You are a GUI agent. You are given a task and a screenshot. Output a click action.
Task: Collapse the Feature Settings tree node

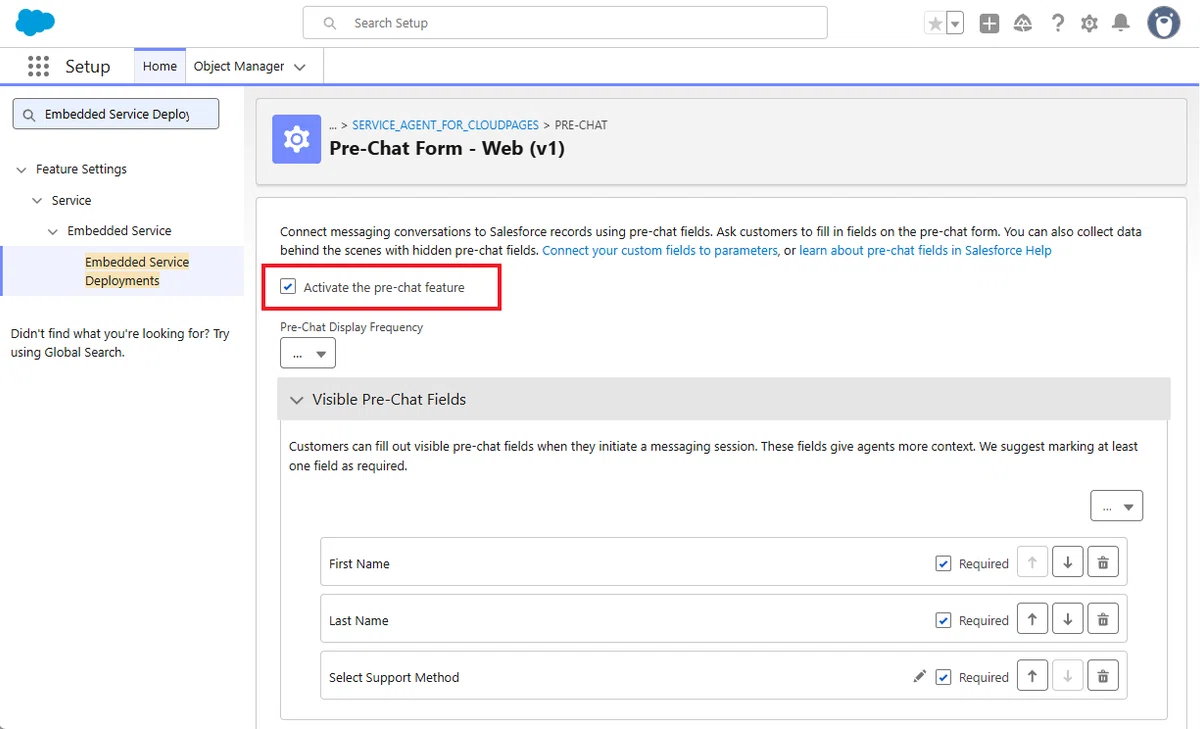tap(21, 169)
